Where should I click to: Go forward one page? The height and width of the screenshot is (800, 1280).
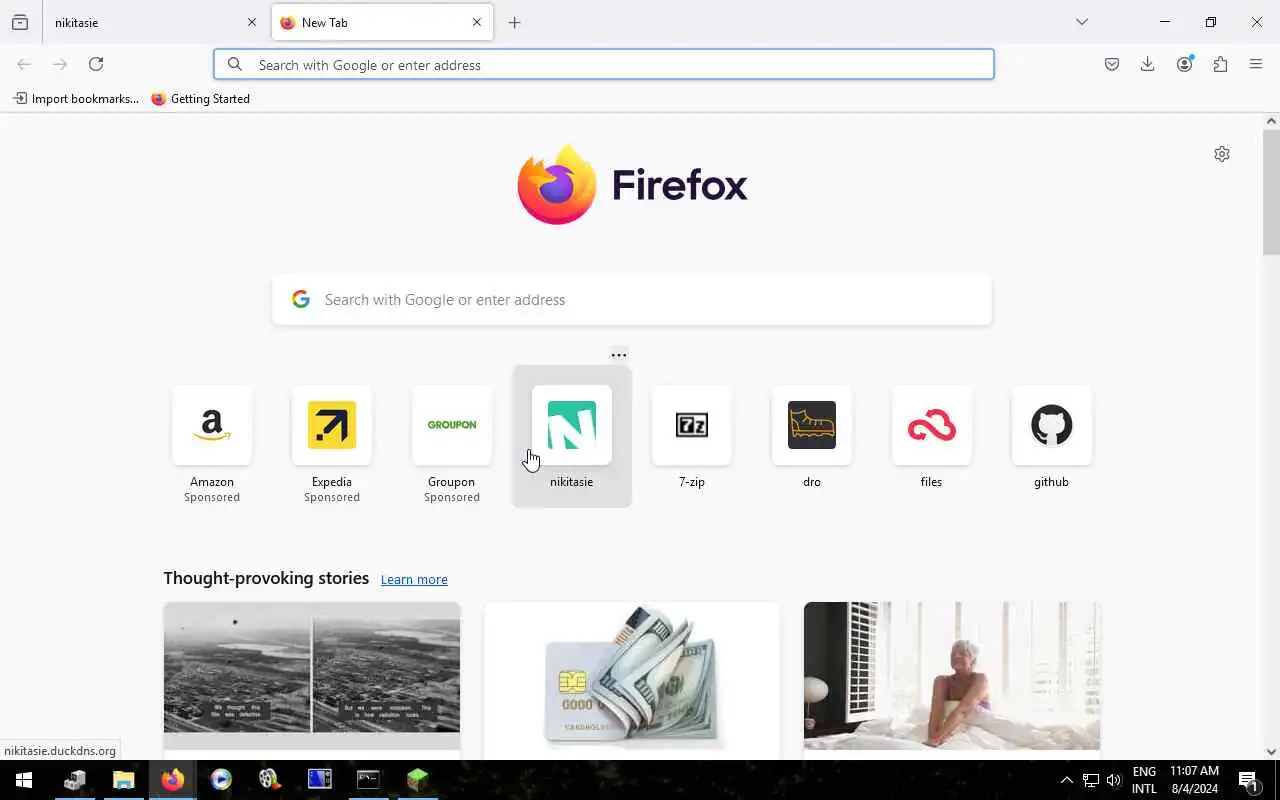click(60, 64)
